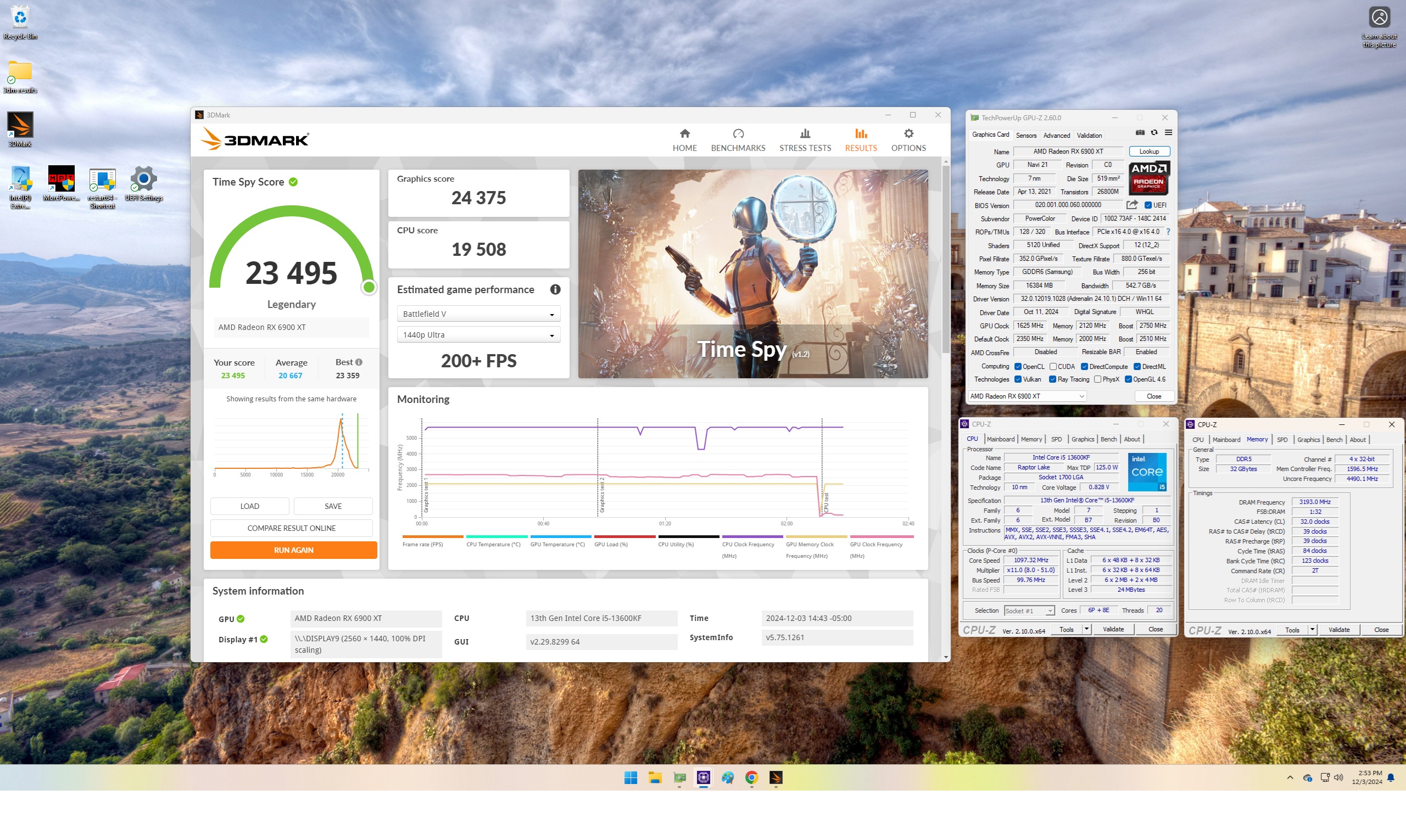Switch to the Sensors tab in GPU-Z

(1025, 135)
